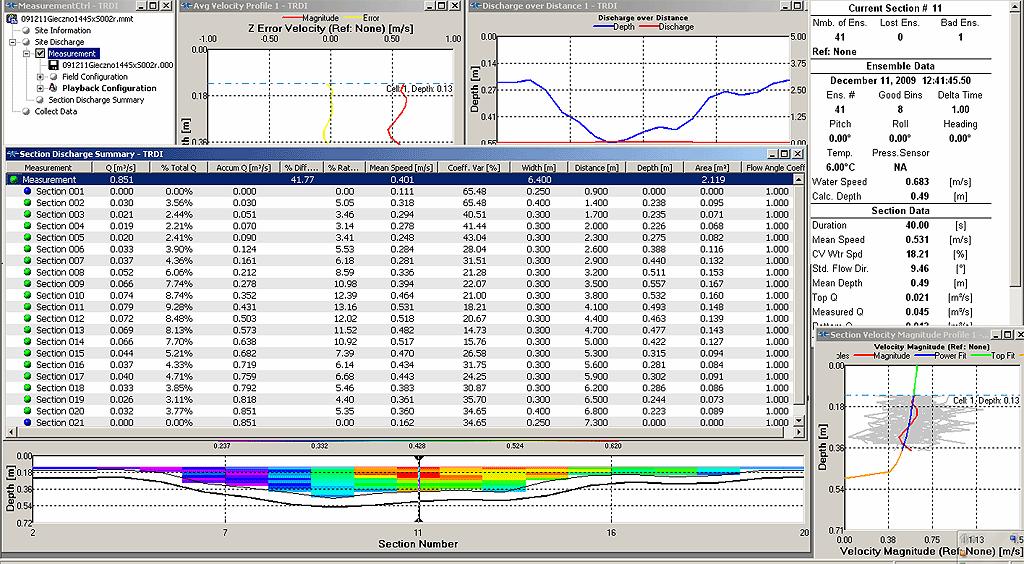Click the Section Velocity Magnitude Profile title icon
The width and height of the screenshot is (1024, 564).
[824, 335]
